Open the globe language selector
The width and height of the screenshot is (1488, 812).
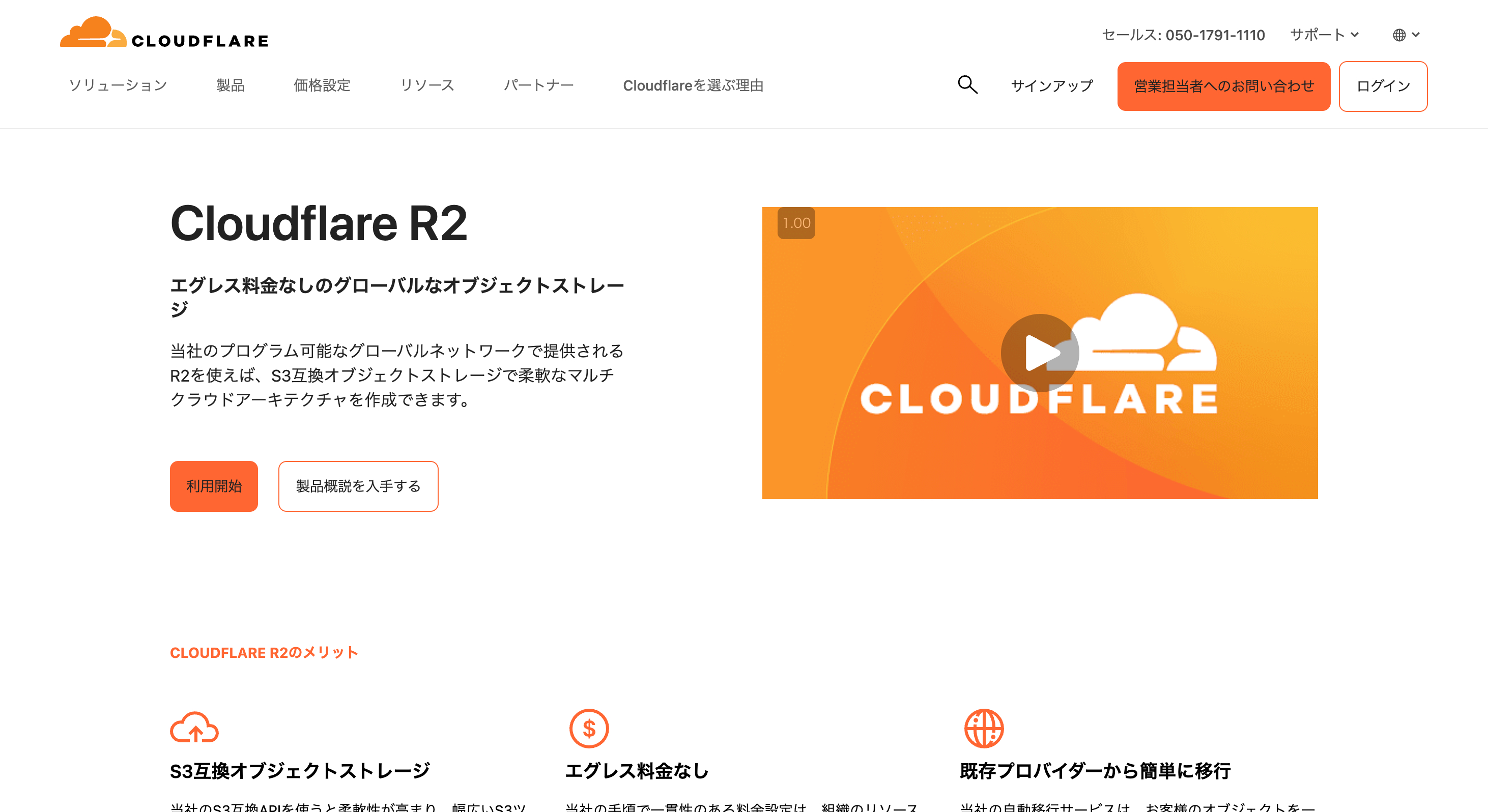[1406, 35]
